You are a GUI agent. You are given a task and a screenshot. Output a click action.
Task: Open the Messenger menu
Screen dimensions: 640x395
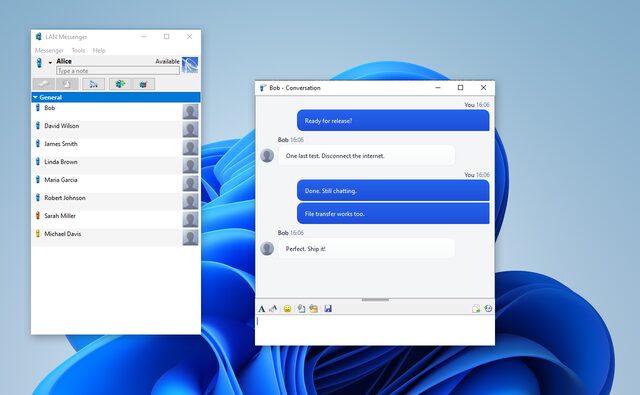pyautogui.click(x=49, y=50)
